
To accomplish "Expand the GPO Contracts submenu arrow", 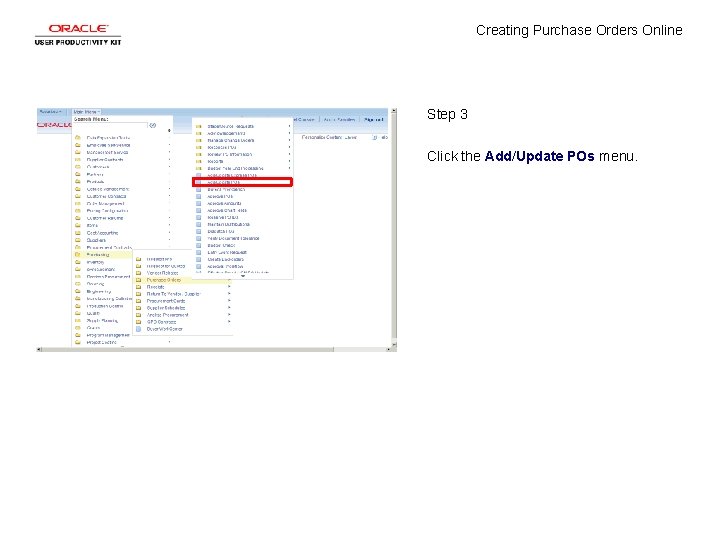I will (x=229, y=322).
